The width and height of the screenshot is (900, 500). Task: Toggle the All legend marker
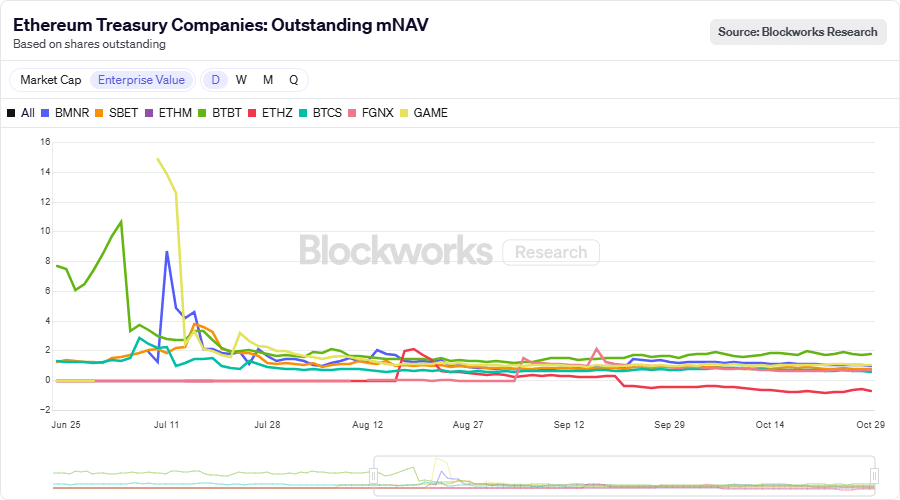(x=11, y=113)
